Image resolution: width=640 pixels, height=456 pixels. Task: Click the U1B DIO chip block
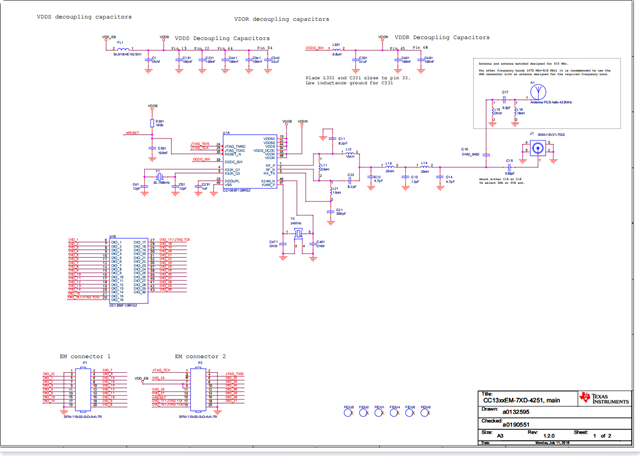coord(129,270)
